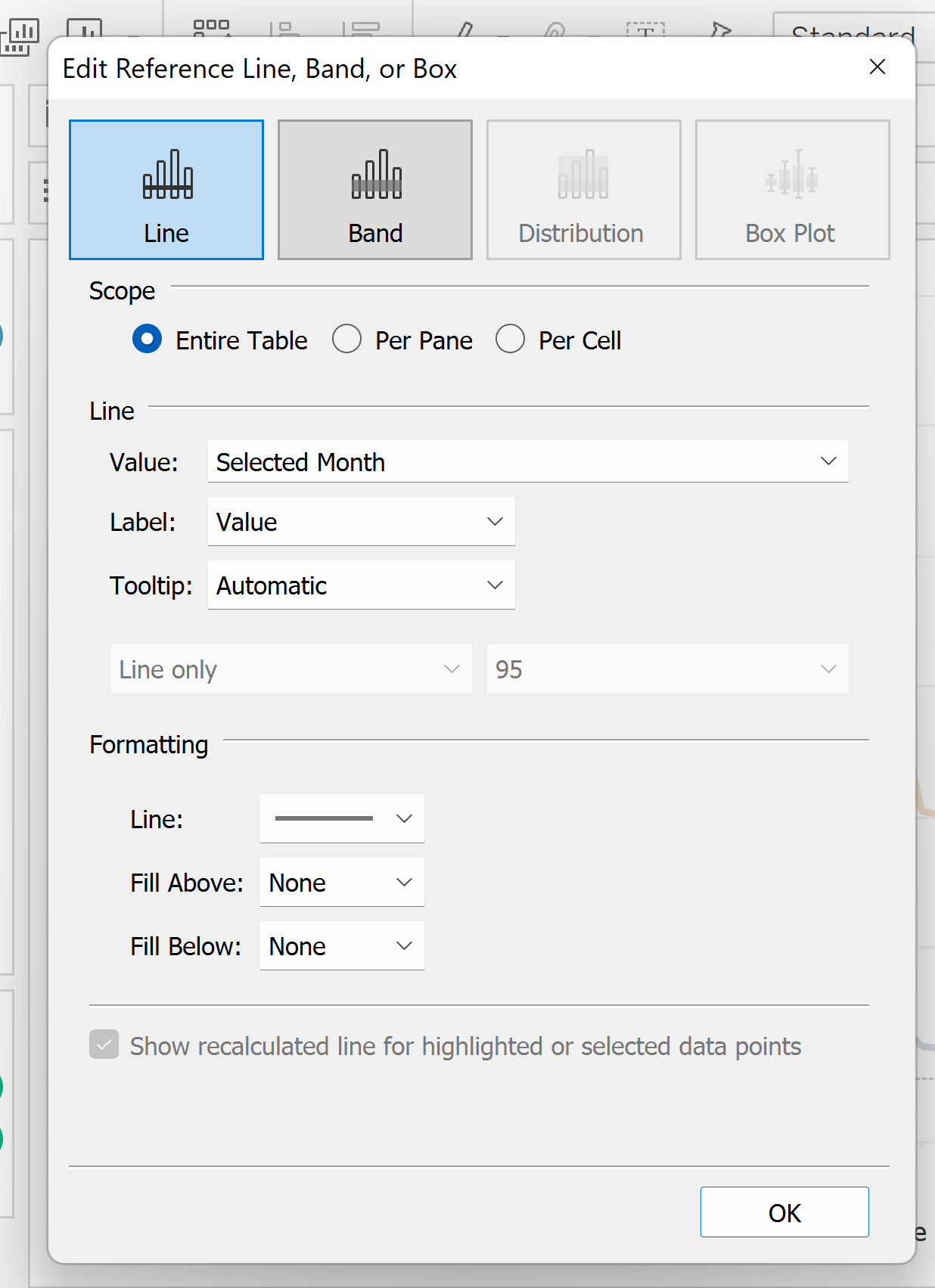Image resolution: width=935 pixels, height=1288 pixels.
Task: Select the Entire Table scope option
Action: pyautogui.click(x=148, y=340)
